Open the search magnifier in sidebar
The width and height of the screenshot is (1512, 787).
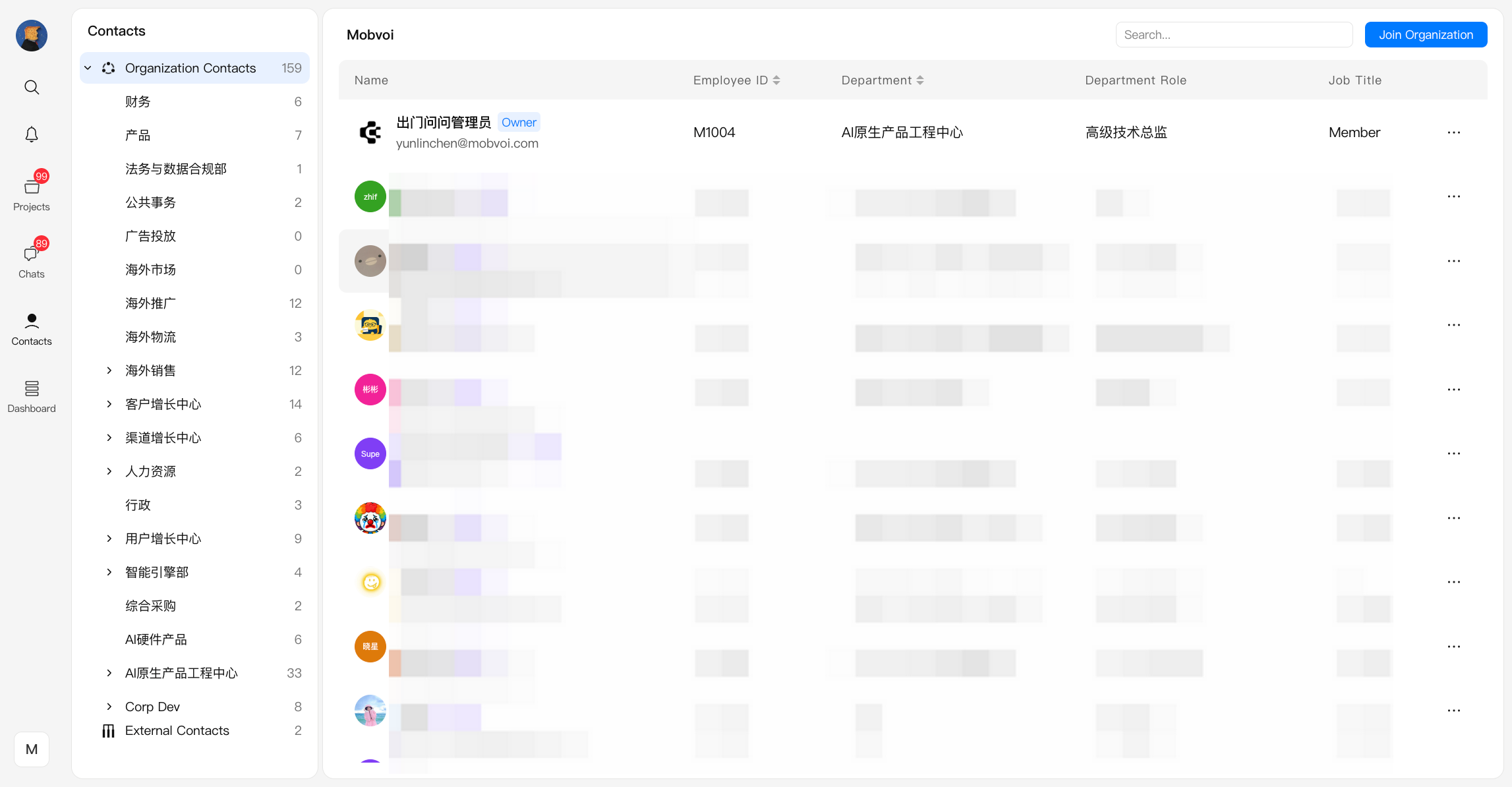click(x=32, y=87)
